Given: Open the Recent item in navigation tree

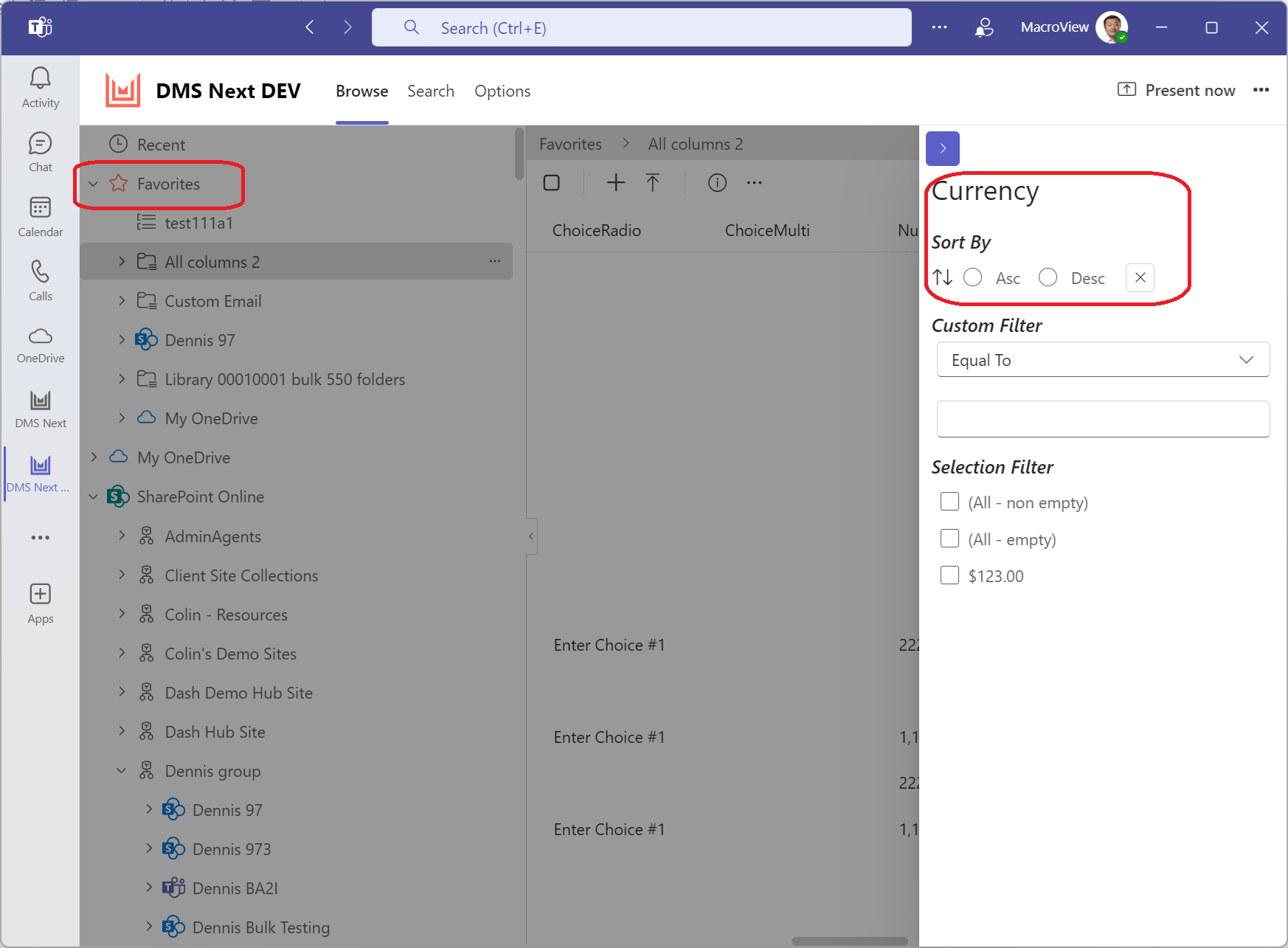Looking at the screenshot, I should click(x=161, y=145).
